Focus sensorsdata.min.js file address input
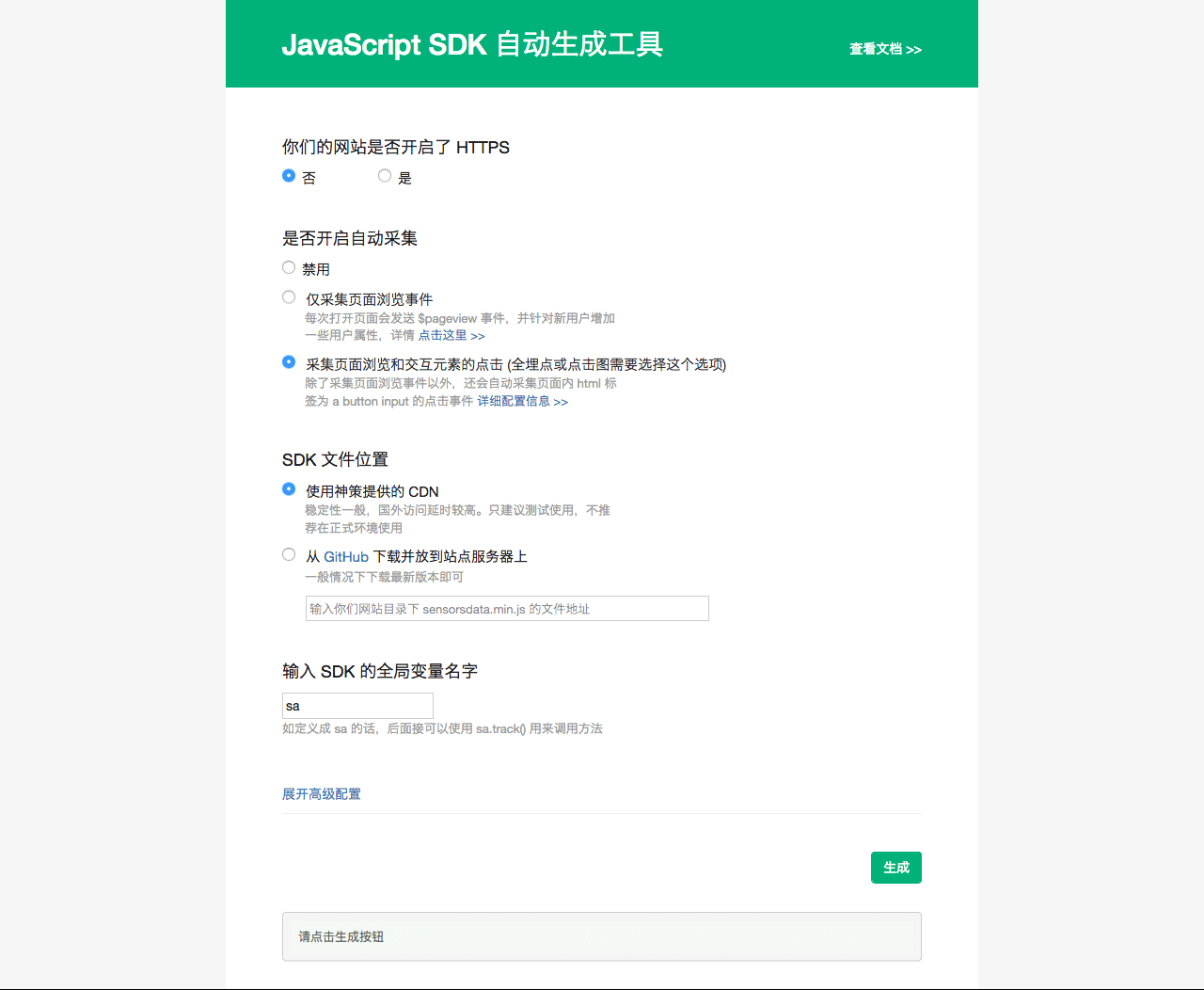1204x990 pixels. pos(507,609)
